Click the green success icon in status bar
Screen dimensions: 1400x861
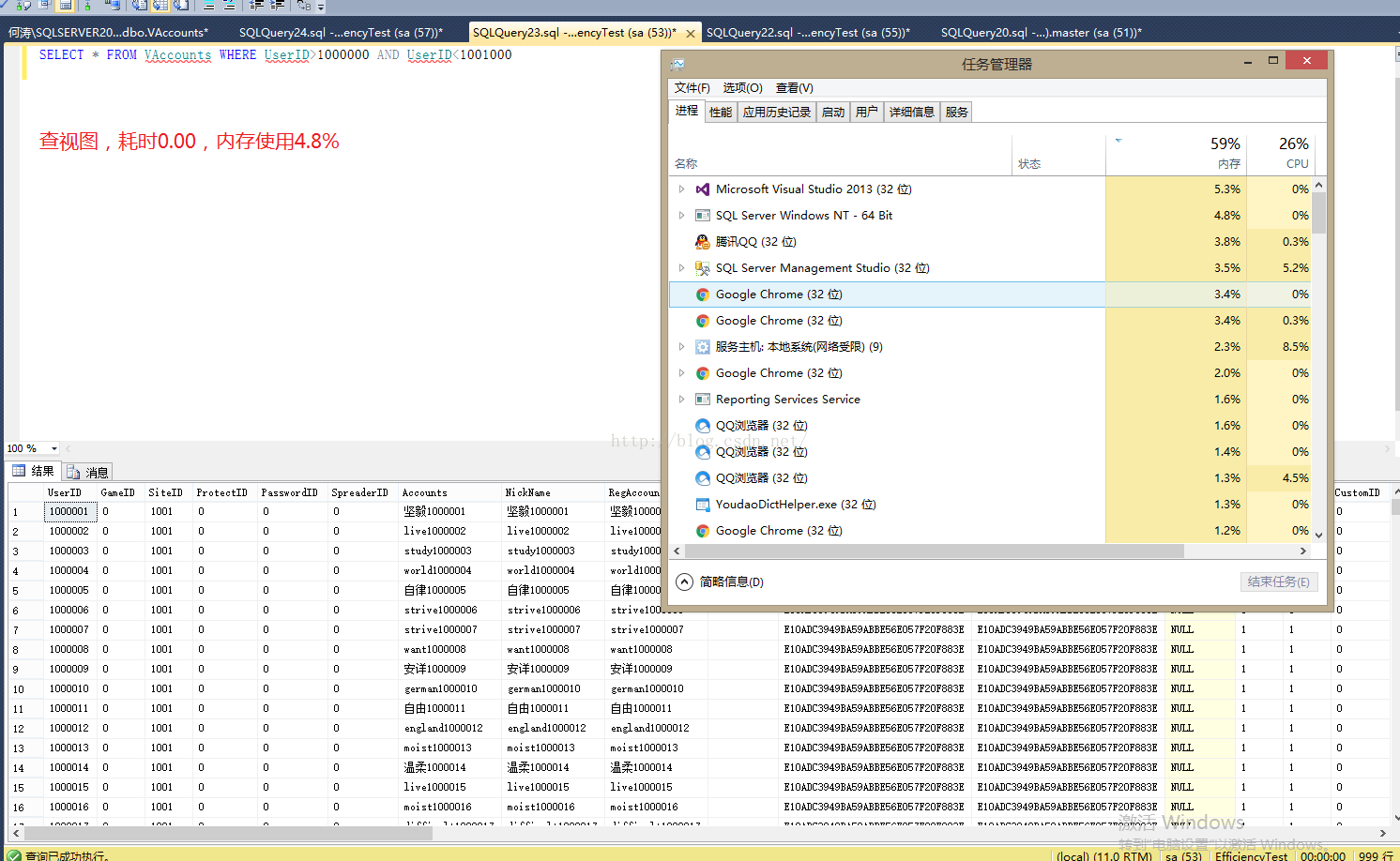13,855
